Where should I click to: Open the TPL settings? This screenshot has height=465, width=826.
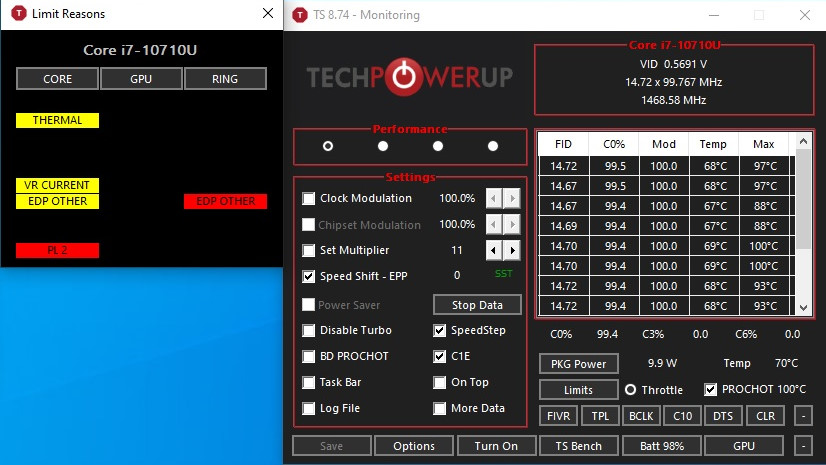(600, 416)
